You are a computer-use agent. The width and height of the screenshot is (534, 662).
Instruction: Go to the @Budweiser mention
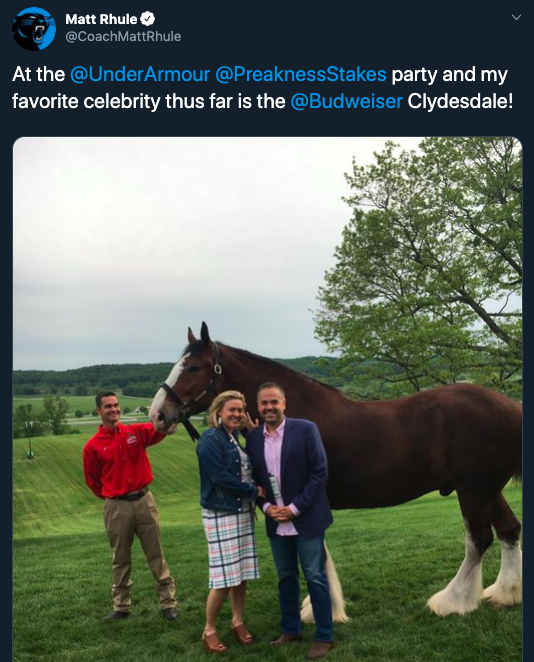click(347, 101)
